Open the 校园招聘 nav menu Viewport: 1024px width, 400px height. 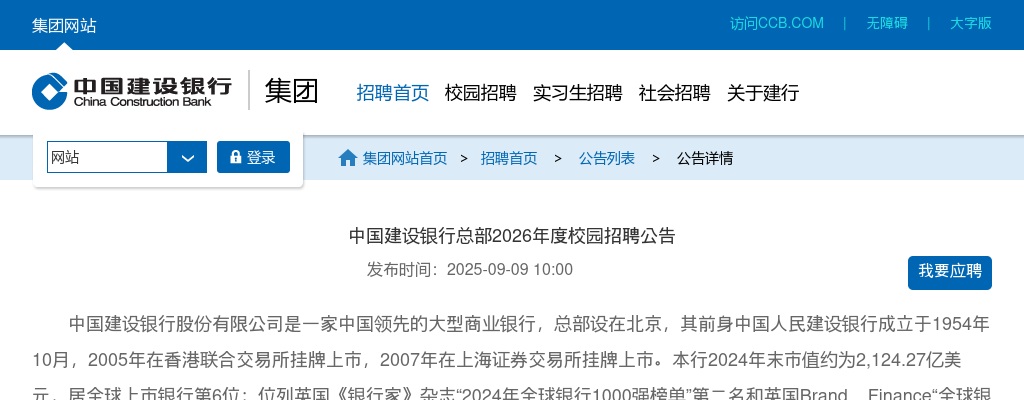pos(481,93)
